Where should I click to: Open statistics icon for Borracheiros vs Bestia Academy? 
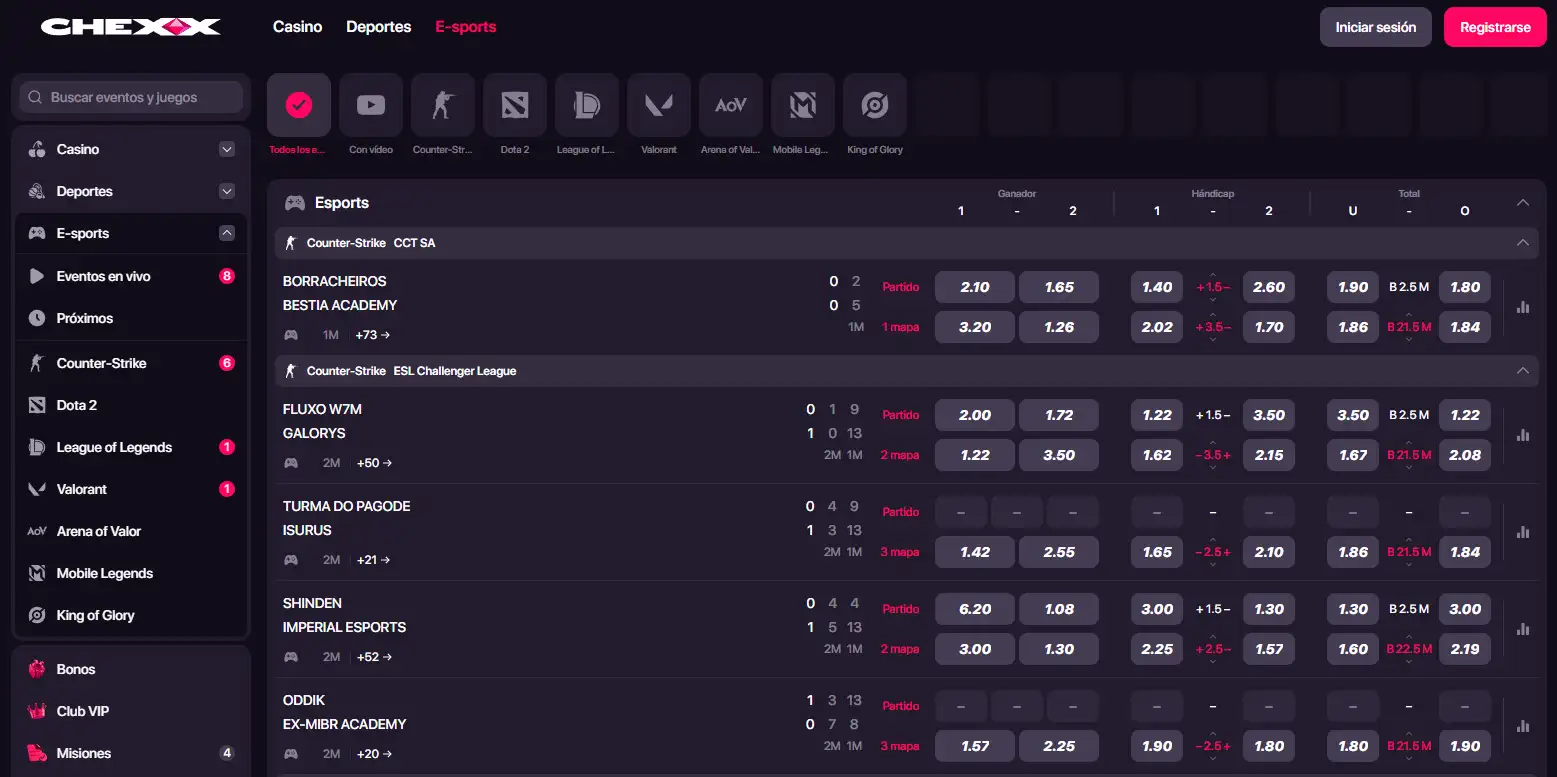tap(1523, 307)
